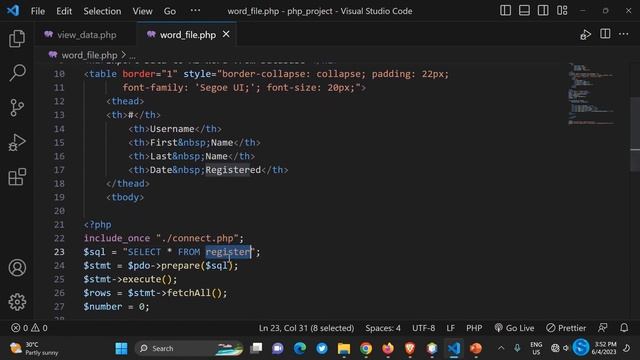The width and height of the screenshot is (640, 360).
Task: Click the Run Code play icon
Action: pos(585,35)
